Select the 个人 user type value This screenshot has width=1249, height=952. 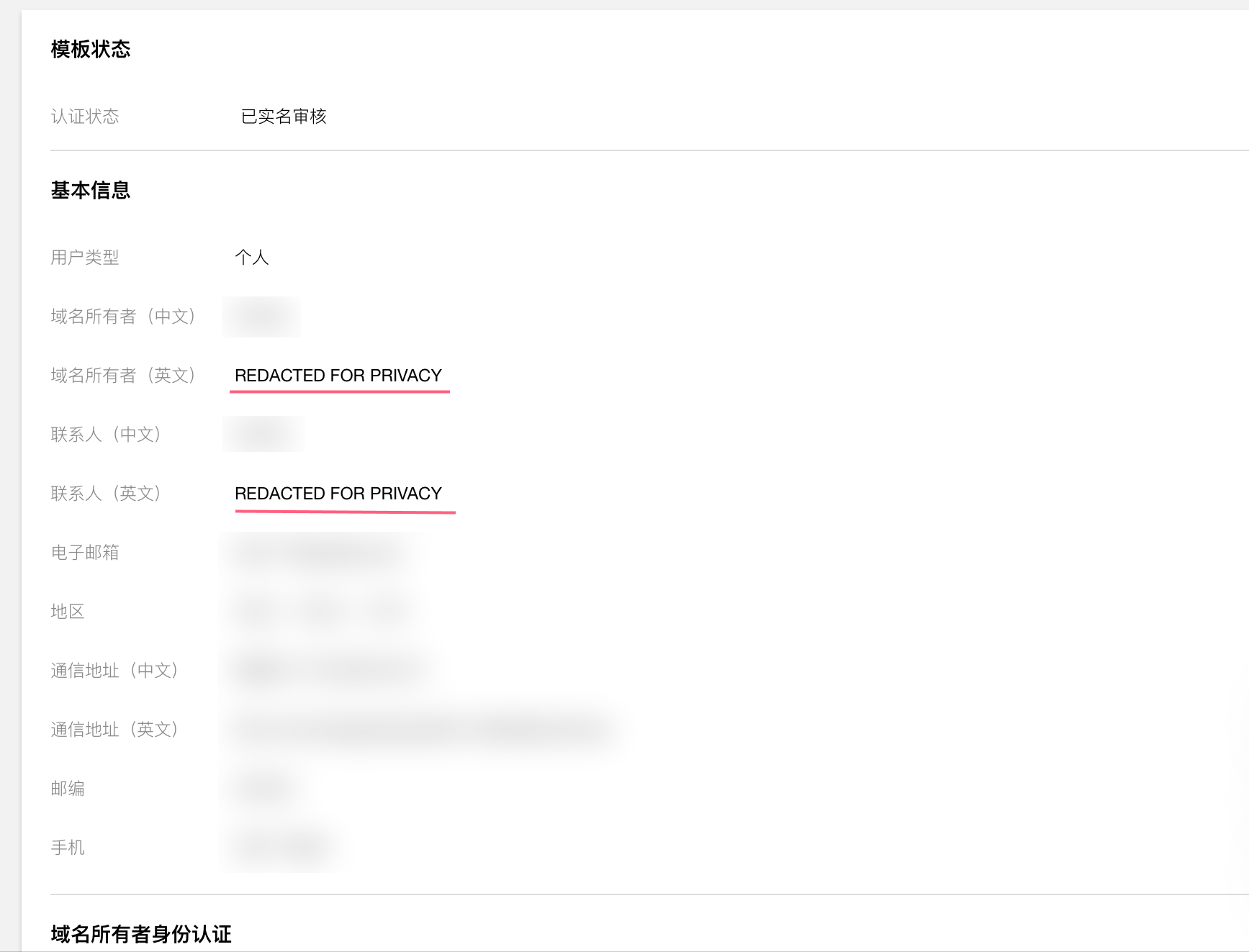tap(252, 257)
